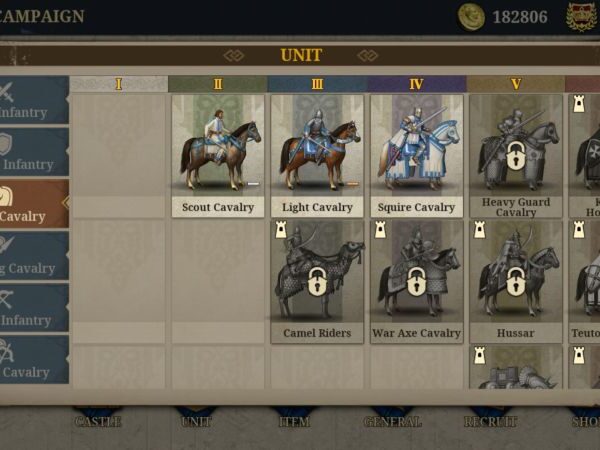The image size is (600, 450).
Task: Open the RECRUIT bottom menu
Action: tap(491, 421)
